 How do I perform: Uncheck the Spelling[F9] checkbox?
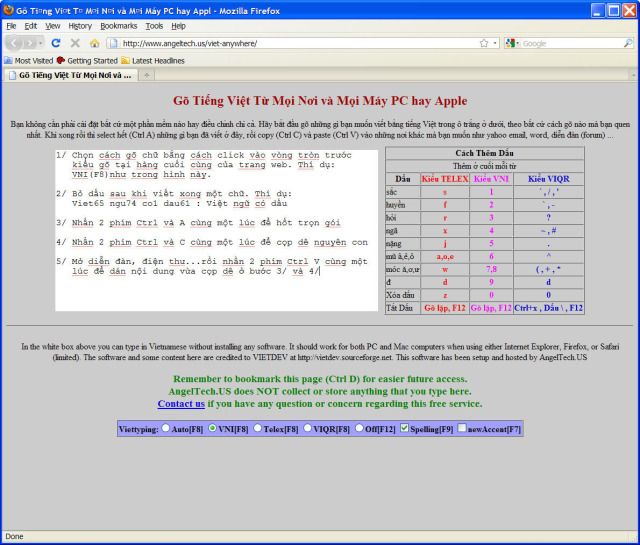click(x=404, y=428)
